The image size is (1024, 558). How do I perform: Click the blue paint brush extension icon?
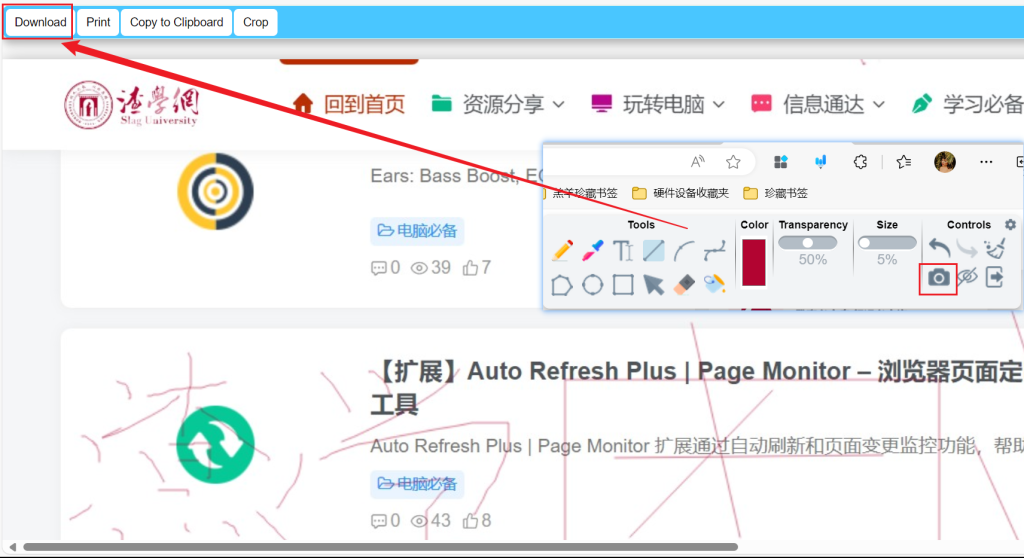[821, 162]
